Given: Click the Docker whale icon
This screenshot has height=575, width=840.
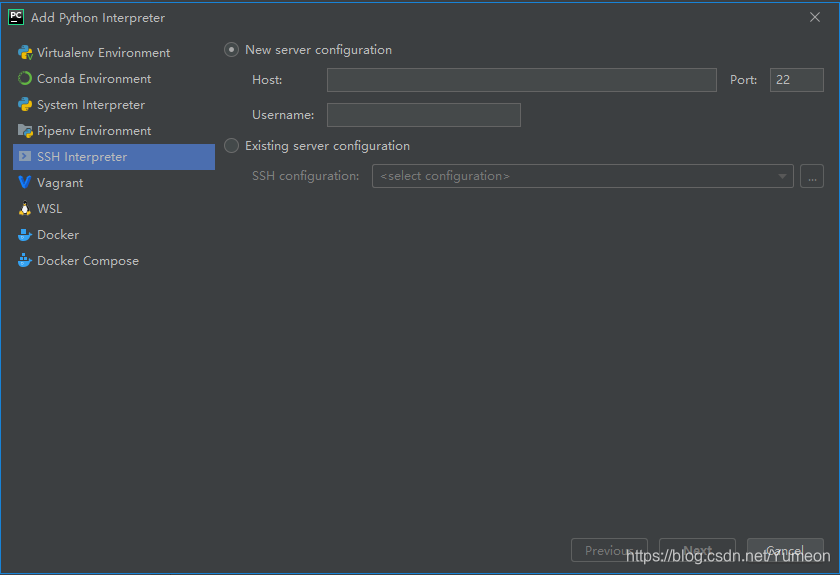Looking at the screenshot, I should [25, 235].
